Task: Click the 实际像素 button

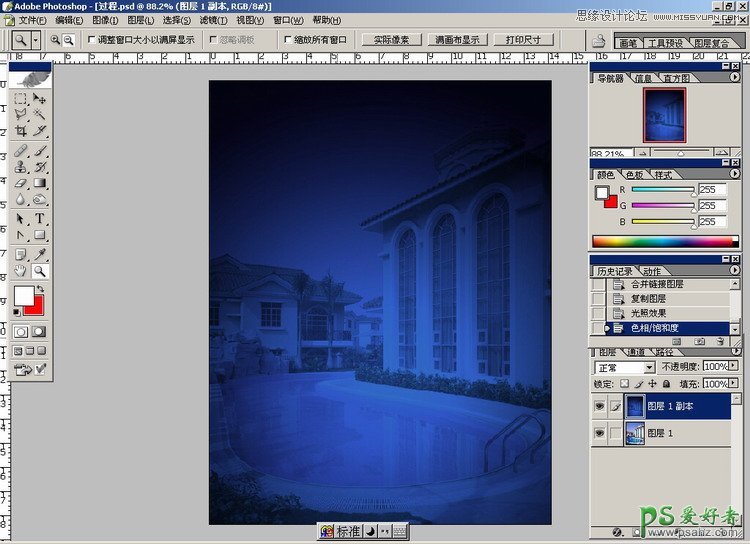Action: tap(388, 40)
